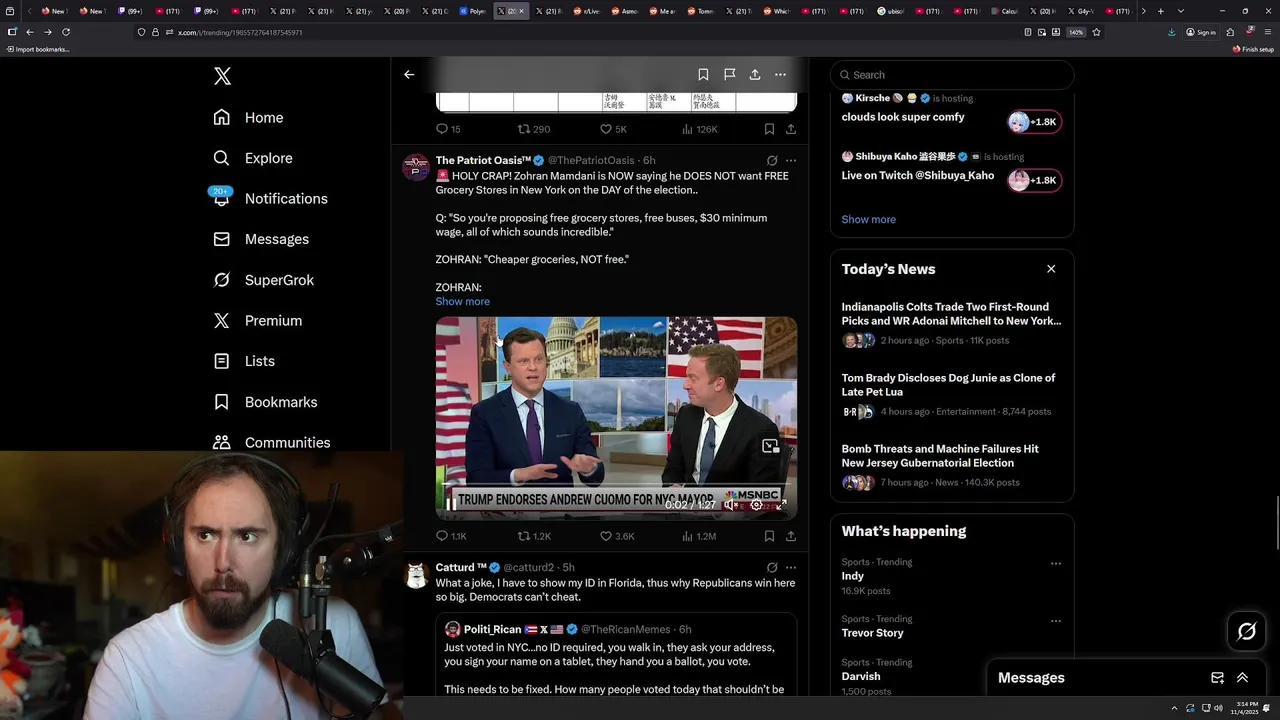The width and height of the screenshot is (1280, 720).
Task: Open Bookmarks from the sidebar
Action: (x=265, y=402)
